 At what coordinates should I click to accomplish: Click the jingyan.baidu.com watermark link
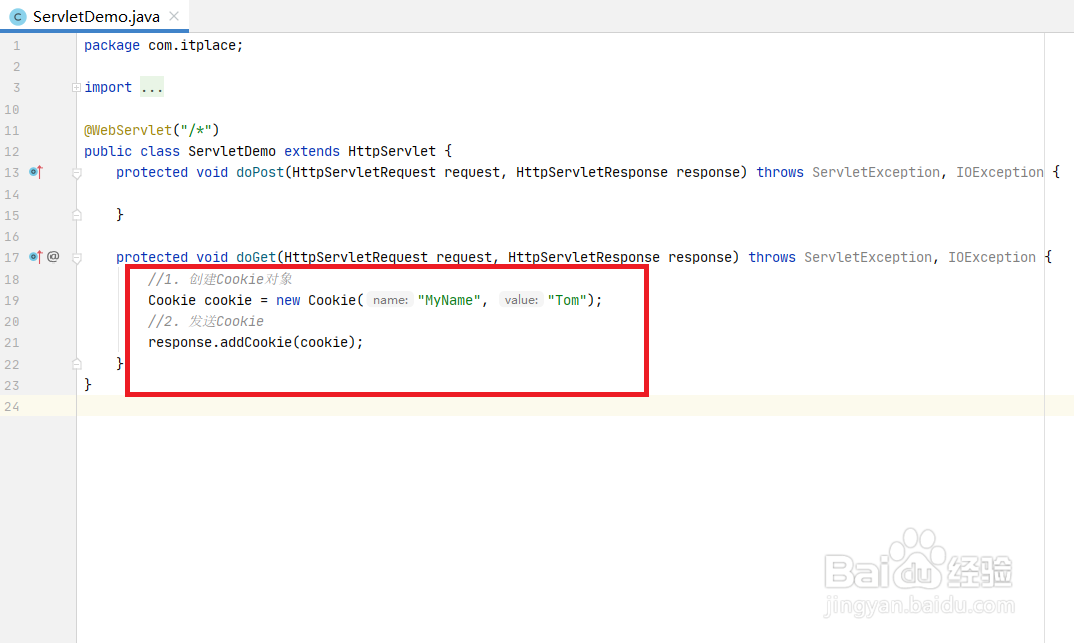pyautogui.click(x=920, y=607)
